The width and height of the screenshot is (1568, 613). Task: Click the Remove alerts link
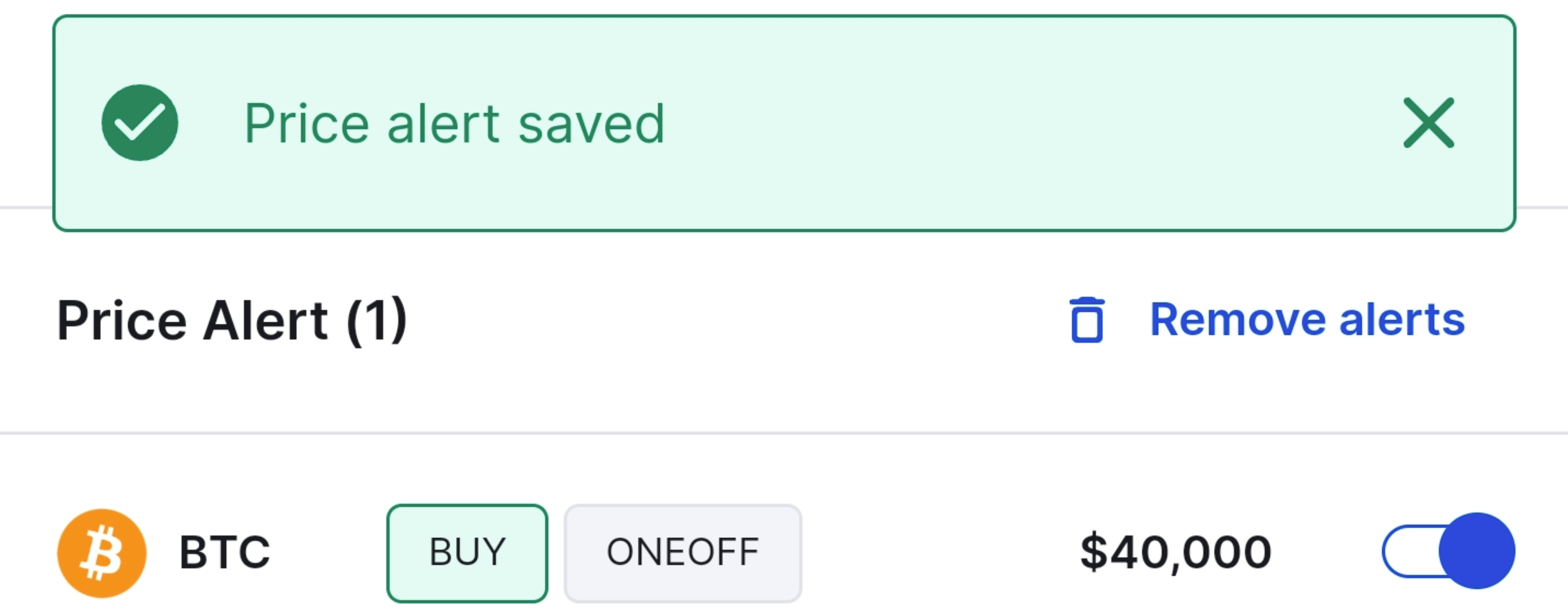(1306, 320)
